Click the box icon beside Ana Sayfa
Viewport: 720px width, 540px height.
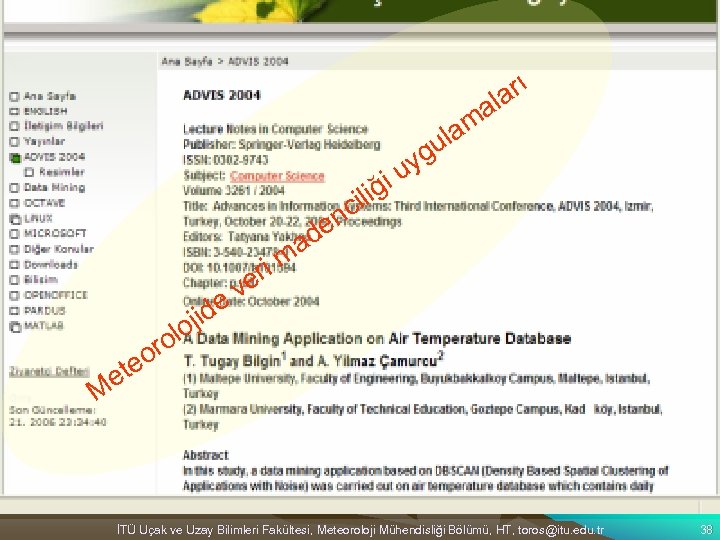click(14, 96)
